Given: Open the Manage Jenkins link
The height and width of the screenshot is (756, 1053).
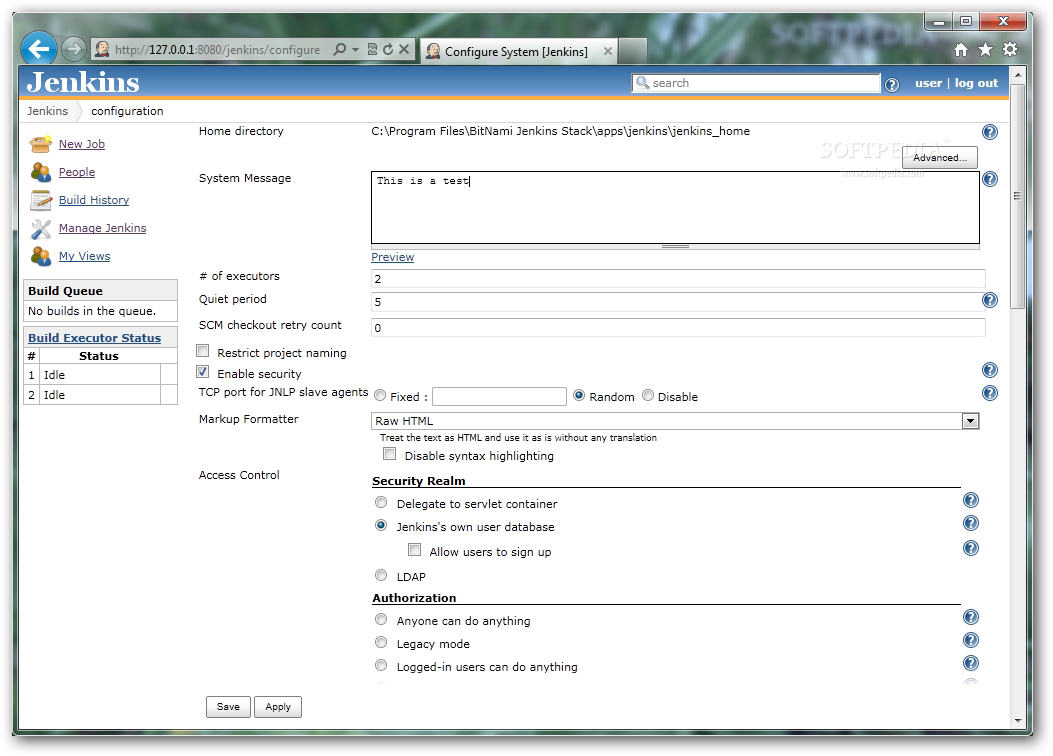Looking at the screenshot, I should 102,228.
